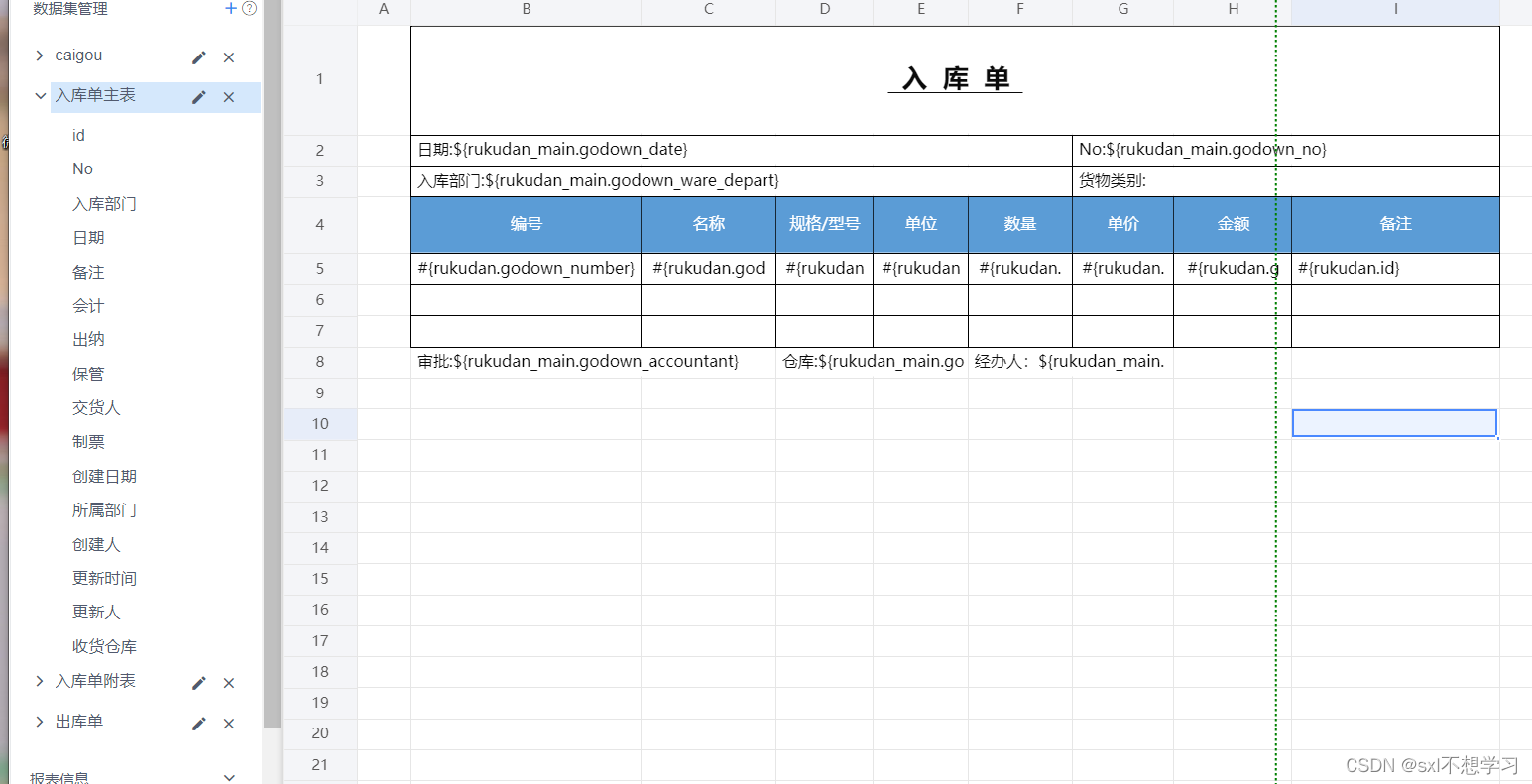Select the 保管 field
Screen dimensions: 1532x784
[x=88, y=374]
